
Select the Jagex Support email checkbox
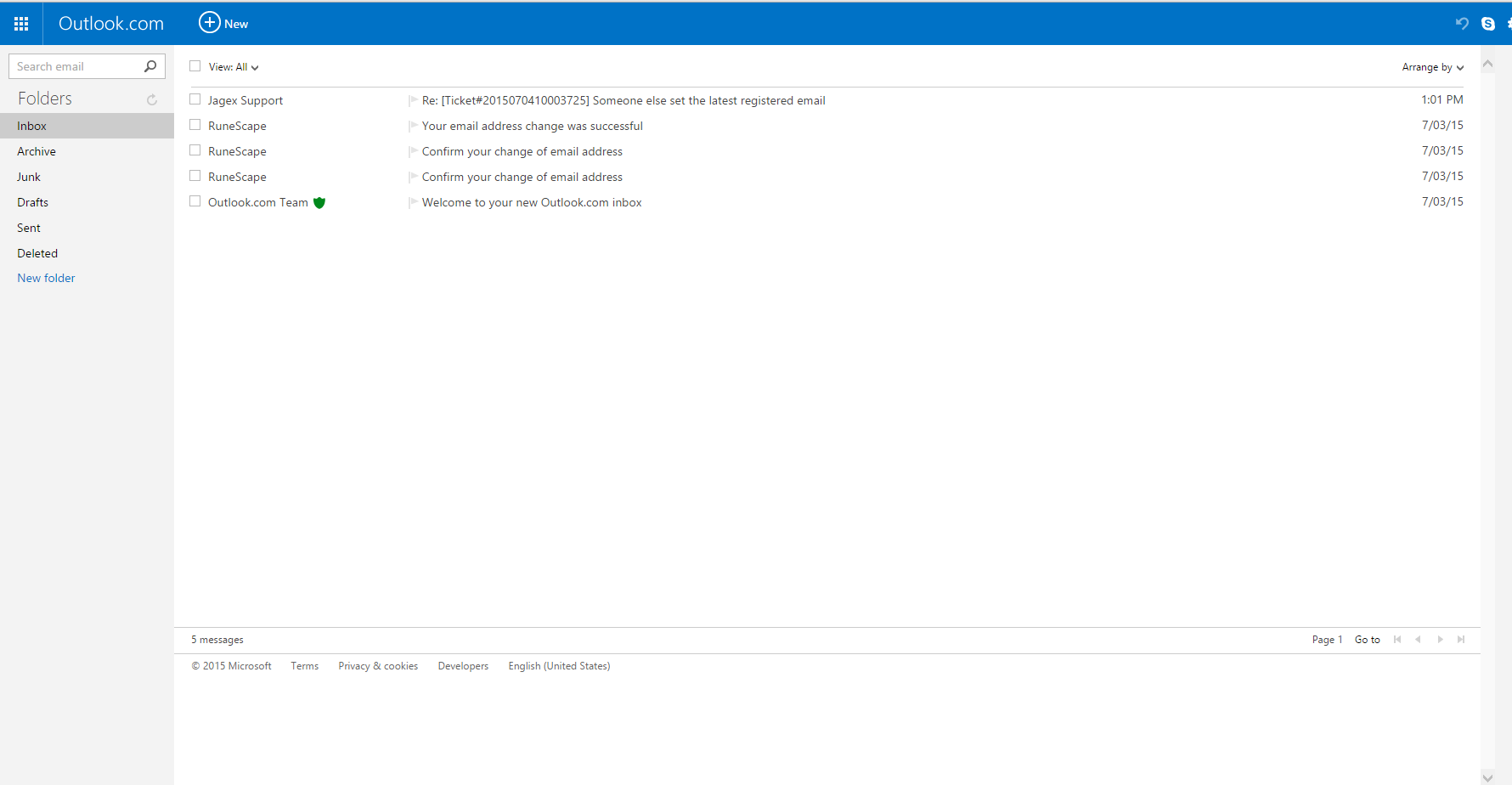pos(195,99)
